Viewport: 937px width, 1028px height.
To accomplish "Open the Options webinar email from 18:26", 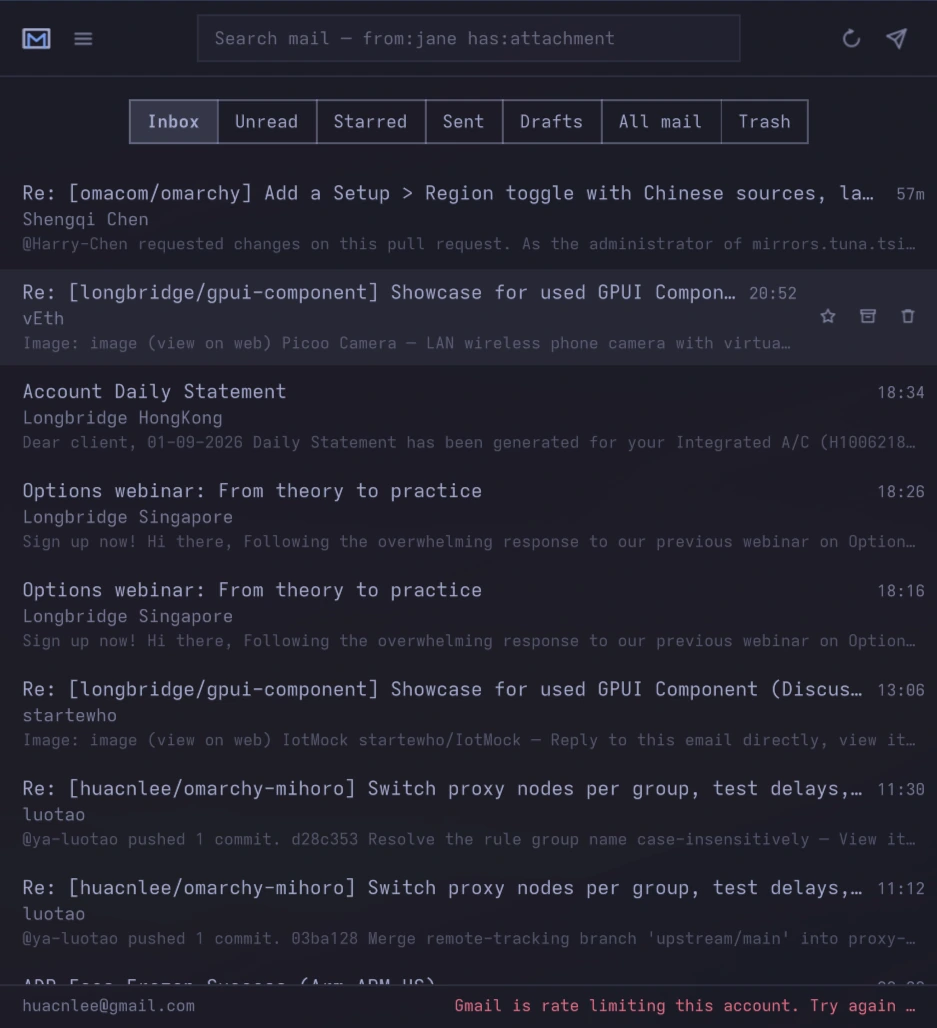I will (x=468, y=516).
